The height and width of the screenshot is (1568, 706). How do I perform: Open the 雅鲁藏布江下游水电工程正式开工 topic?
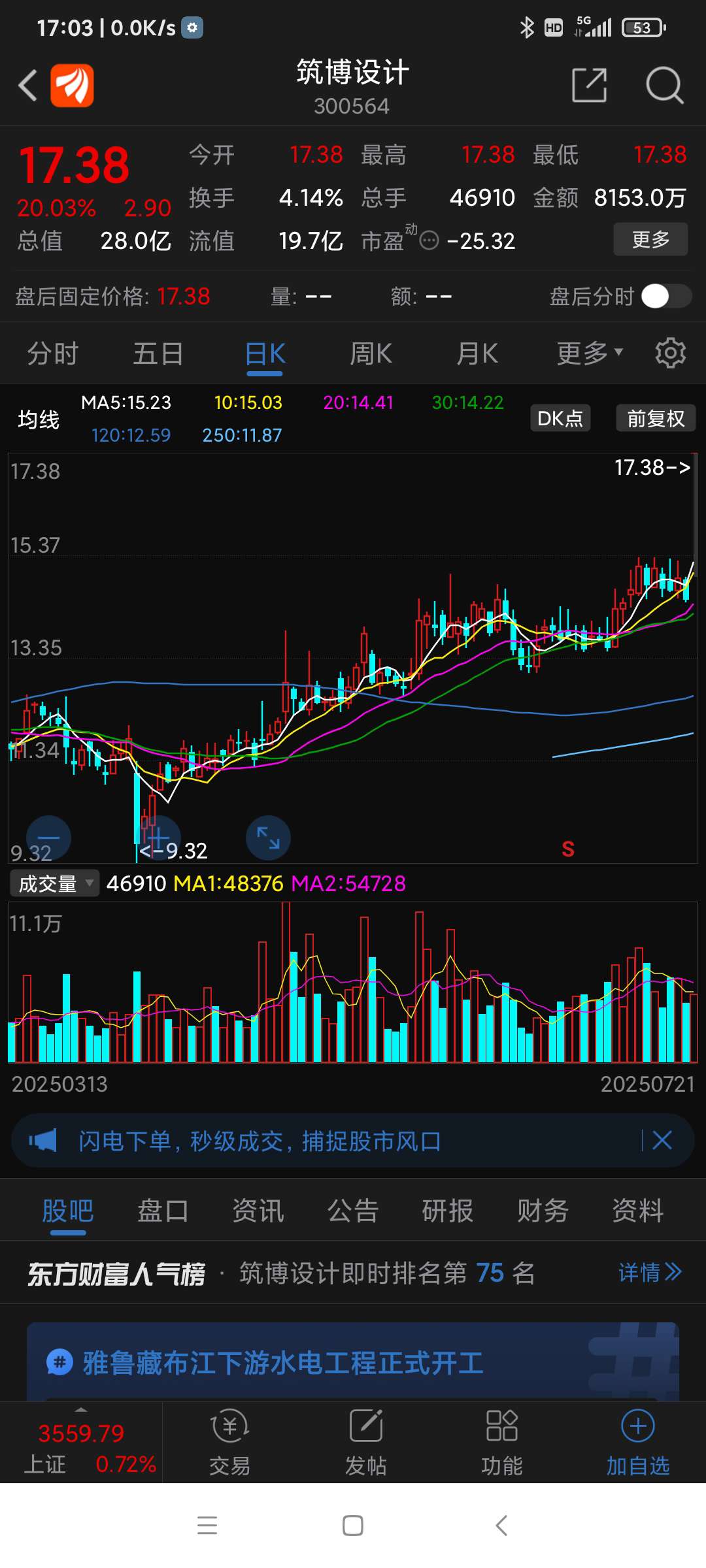[x=283, y=1363]
